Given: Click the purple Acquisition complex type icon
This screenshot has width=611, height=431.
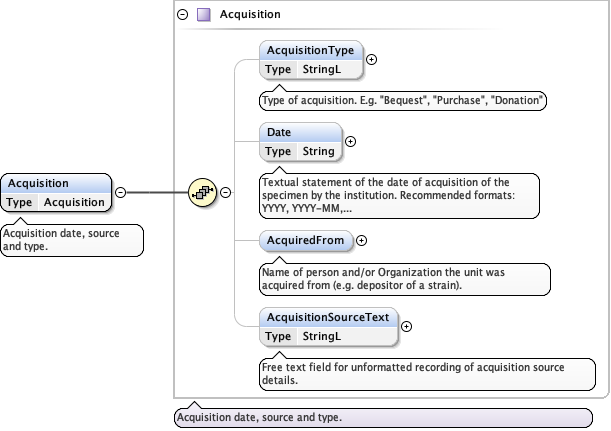Looking at the screenshot, I should 203,15.
